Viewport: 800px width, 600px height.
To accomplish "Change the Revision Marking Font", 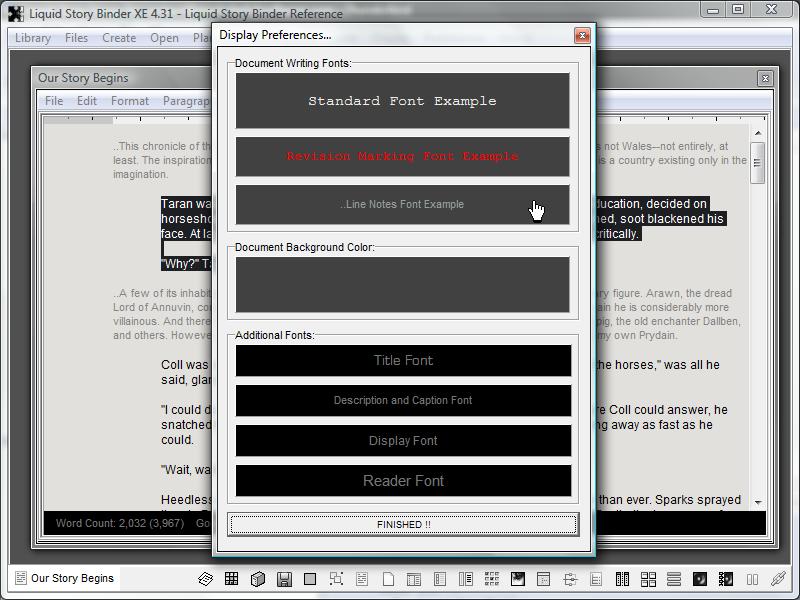I will point(402,157).
